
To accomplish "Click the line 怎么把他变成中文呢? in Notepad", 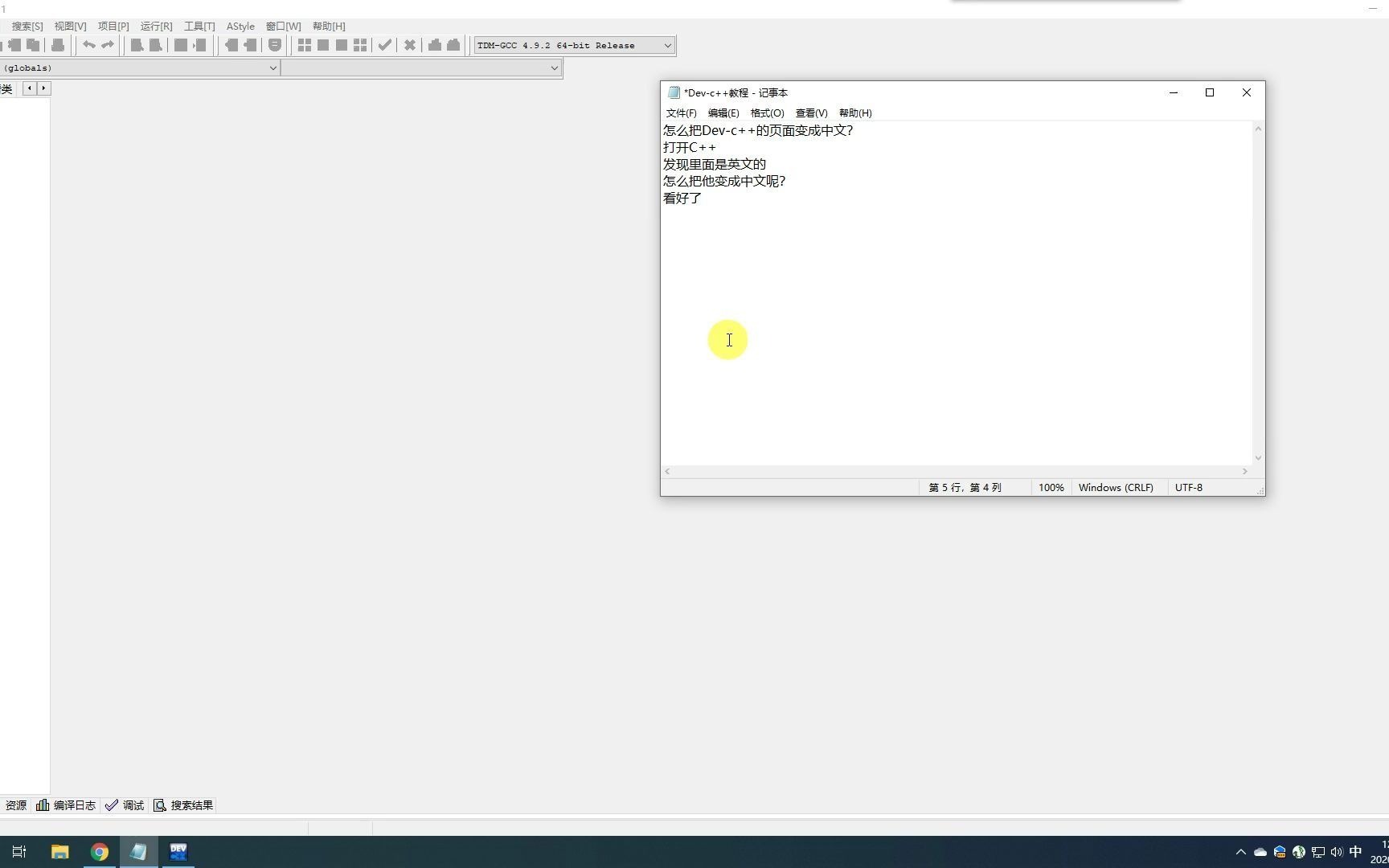I will click(x=724, y=182).
